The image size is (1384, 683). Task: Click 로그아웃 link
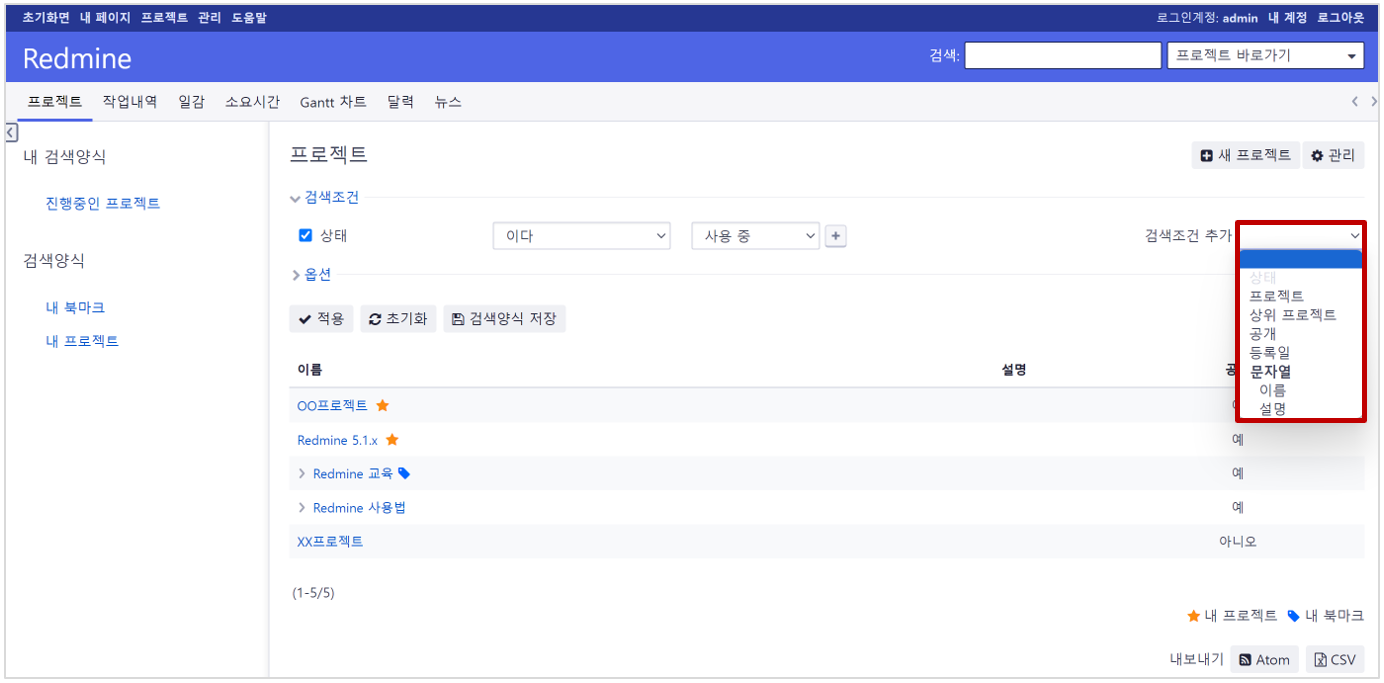[1340, 18]
